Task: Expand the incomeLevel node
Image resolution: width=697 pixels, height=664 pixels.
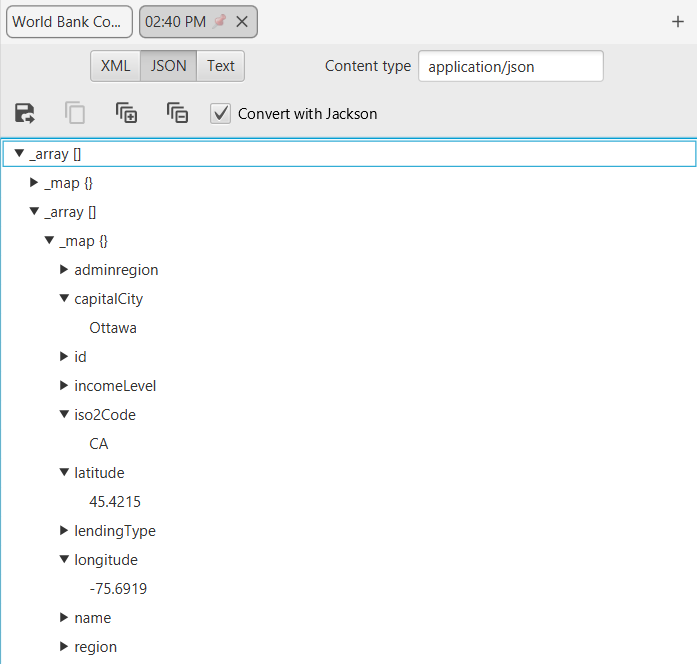Action: point(64,385)
